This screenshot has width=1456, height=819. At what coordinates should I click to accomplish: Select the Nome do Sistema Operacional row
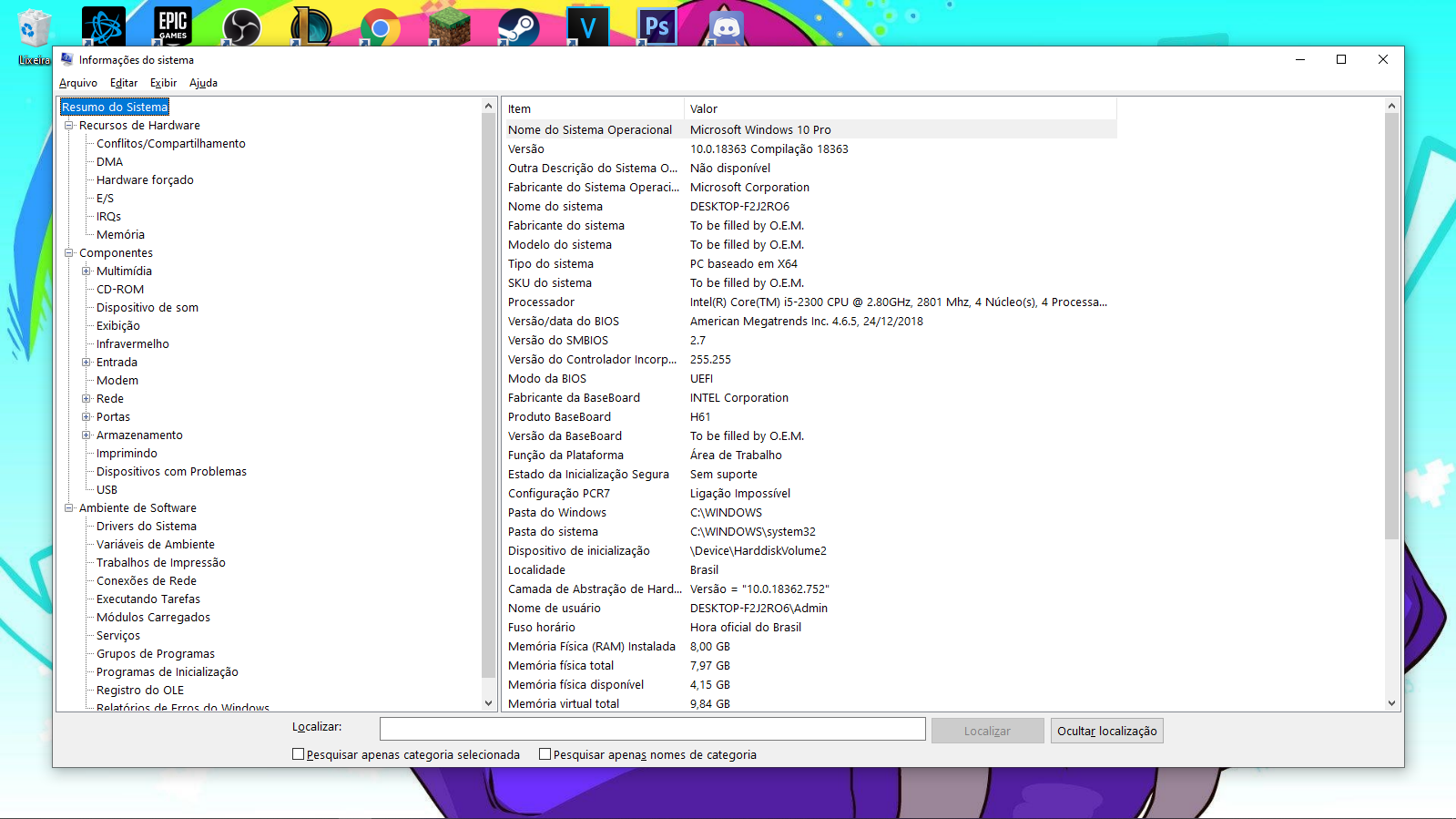[x=809, y=130]
